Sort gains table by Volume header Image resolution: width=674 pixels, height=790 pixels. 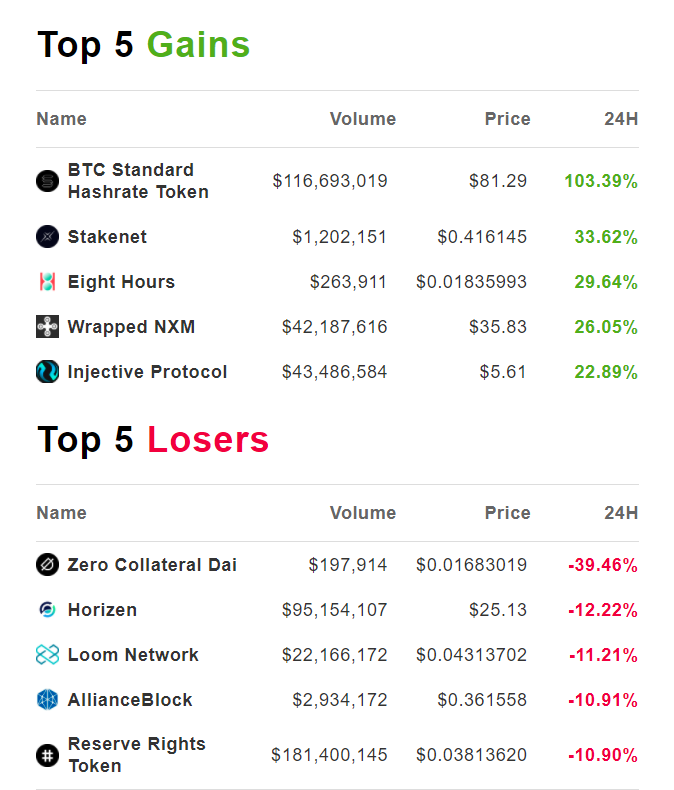coord(362,119)
